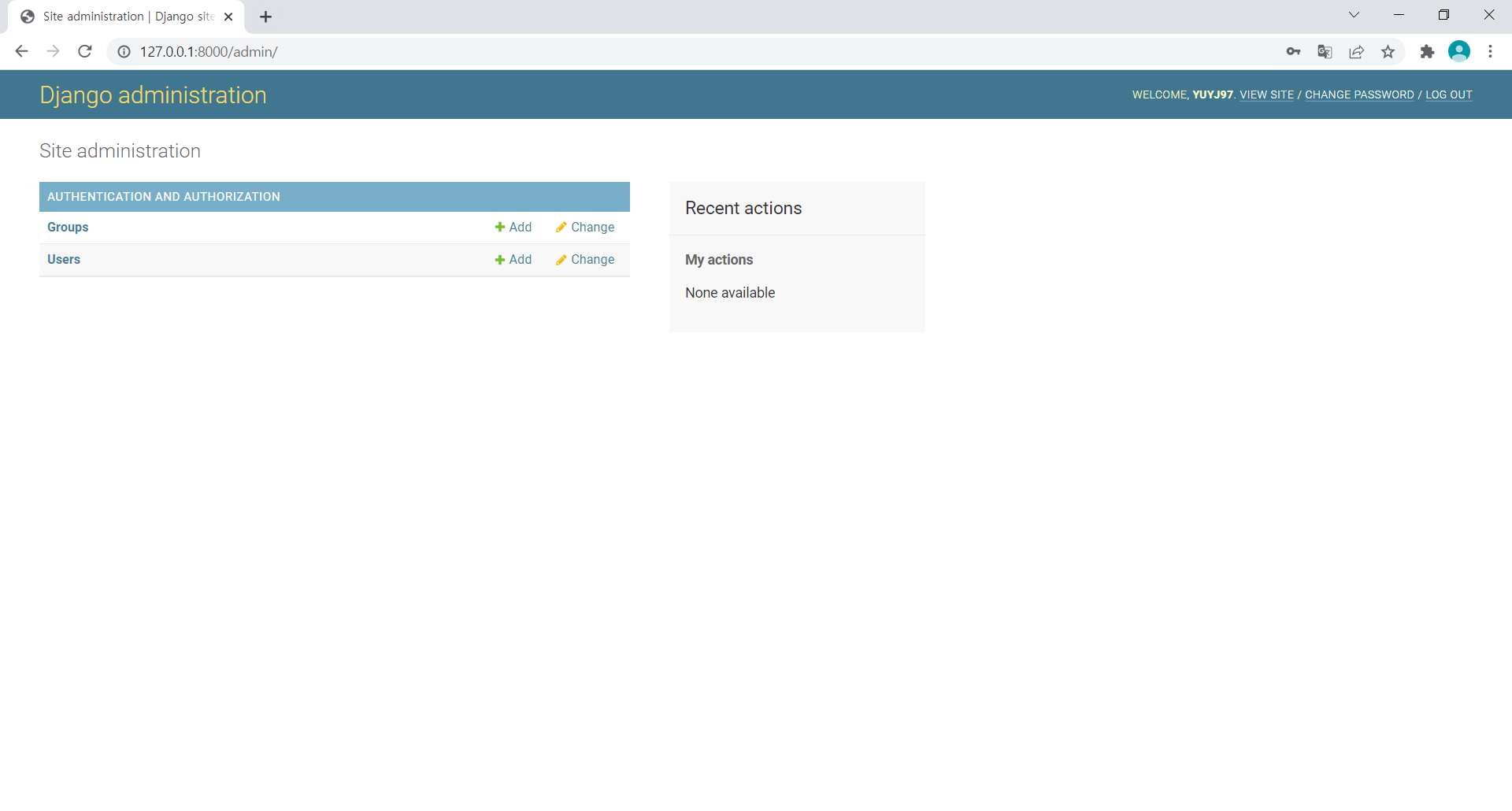Click the Django administration title
This screenshot has width=1512, height=811.
[153, 95]
